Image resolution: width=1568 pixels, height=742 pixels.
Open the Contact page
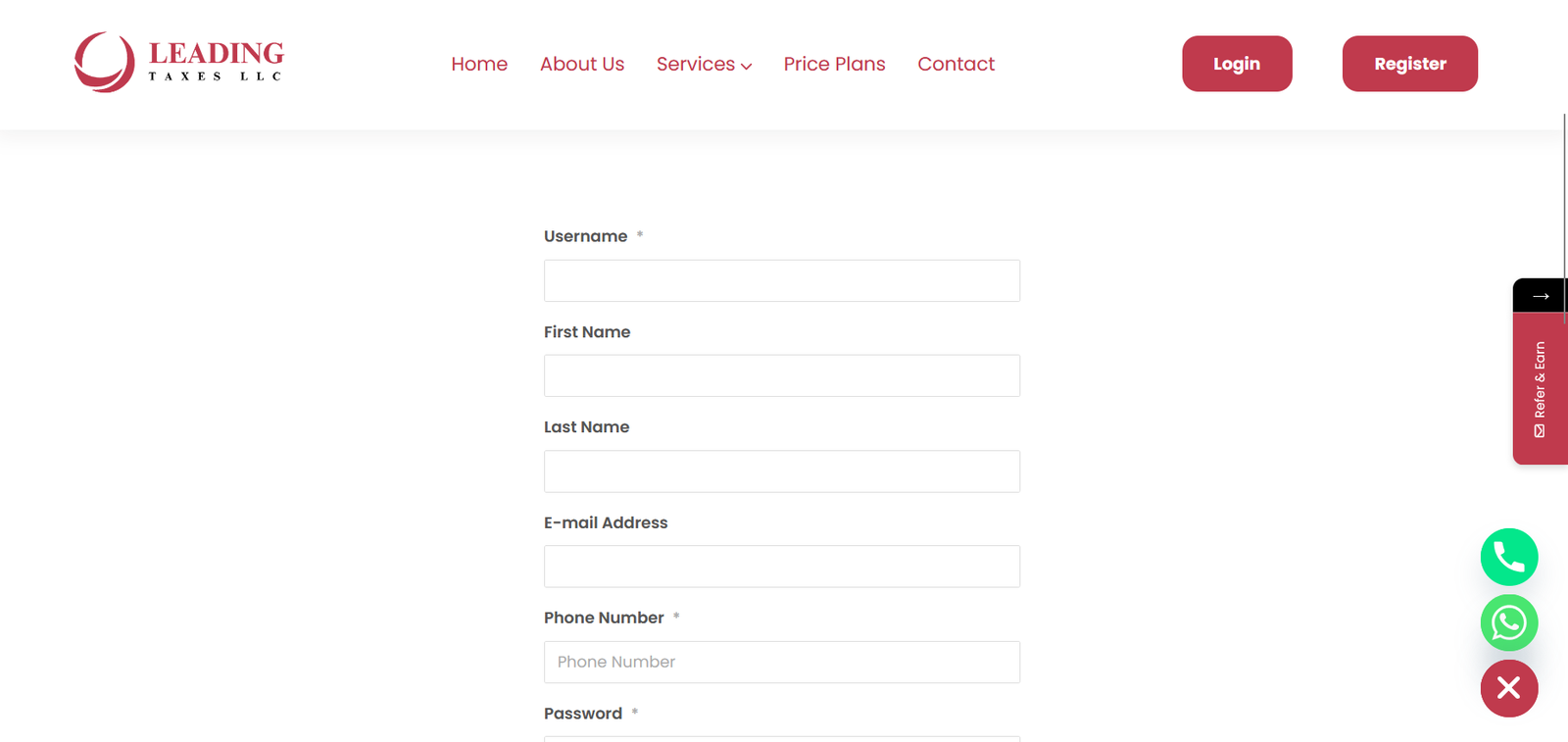955,64
